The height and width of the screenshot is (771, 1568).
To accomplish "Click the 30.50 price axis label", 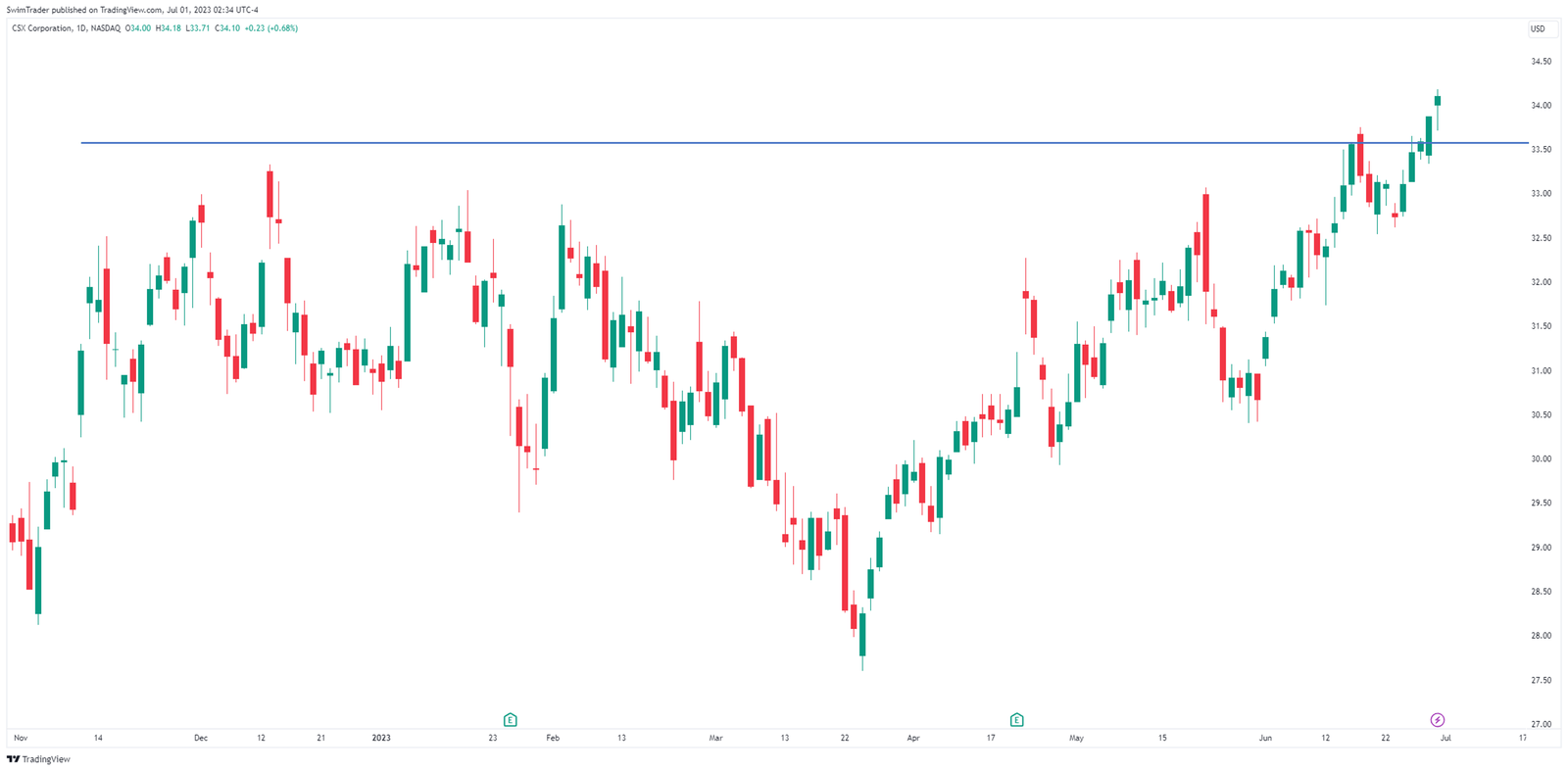I will click(x=1541, y=414).
